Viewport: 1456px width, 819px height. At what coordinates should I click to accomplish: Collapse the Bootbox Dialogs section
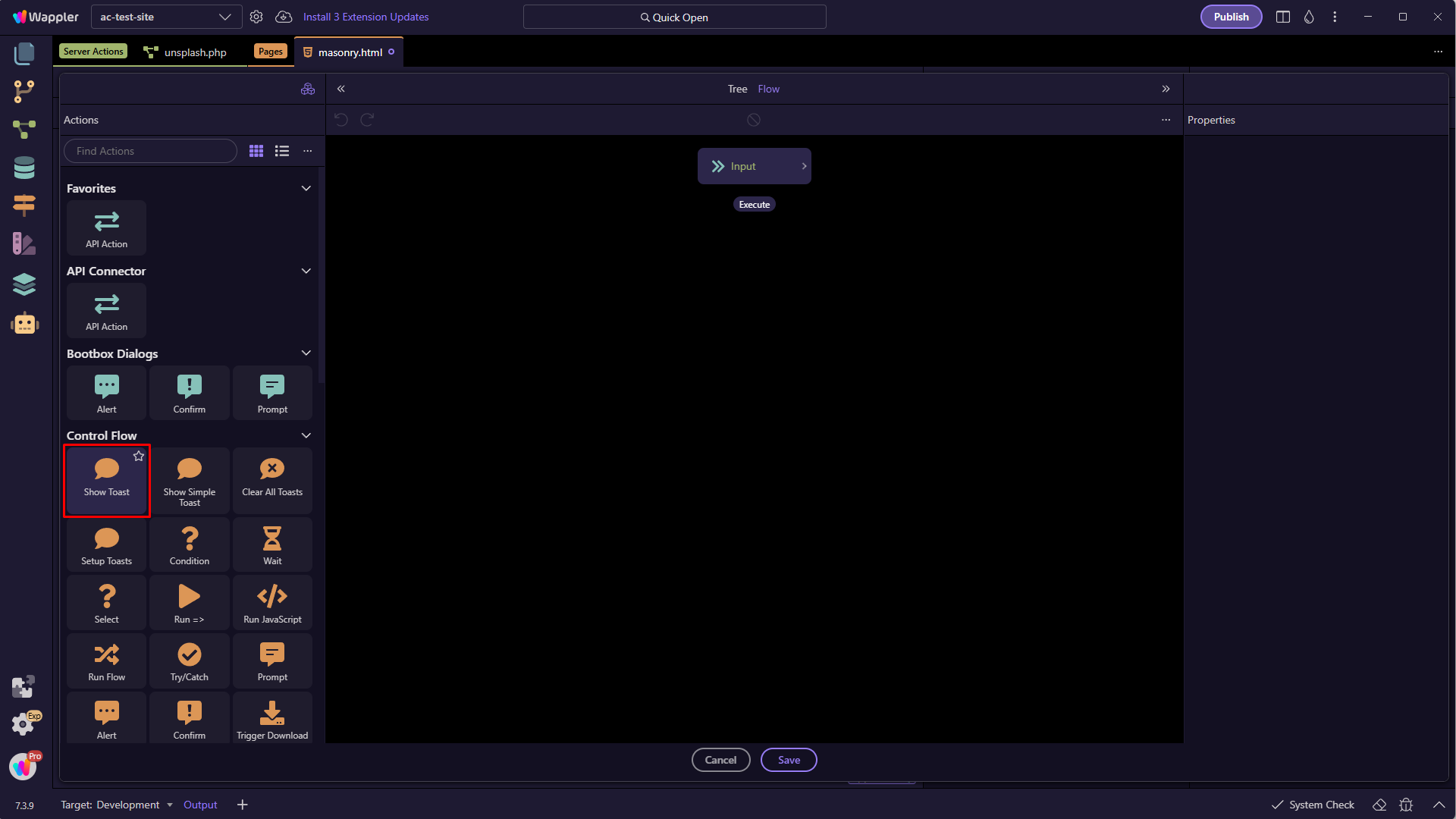(x=306, y=353)
